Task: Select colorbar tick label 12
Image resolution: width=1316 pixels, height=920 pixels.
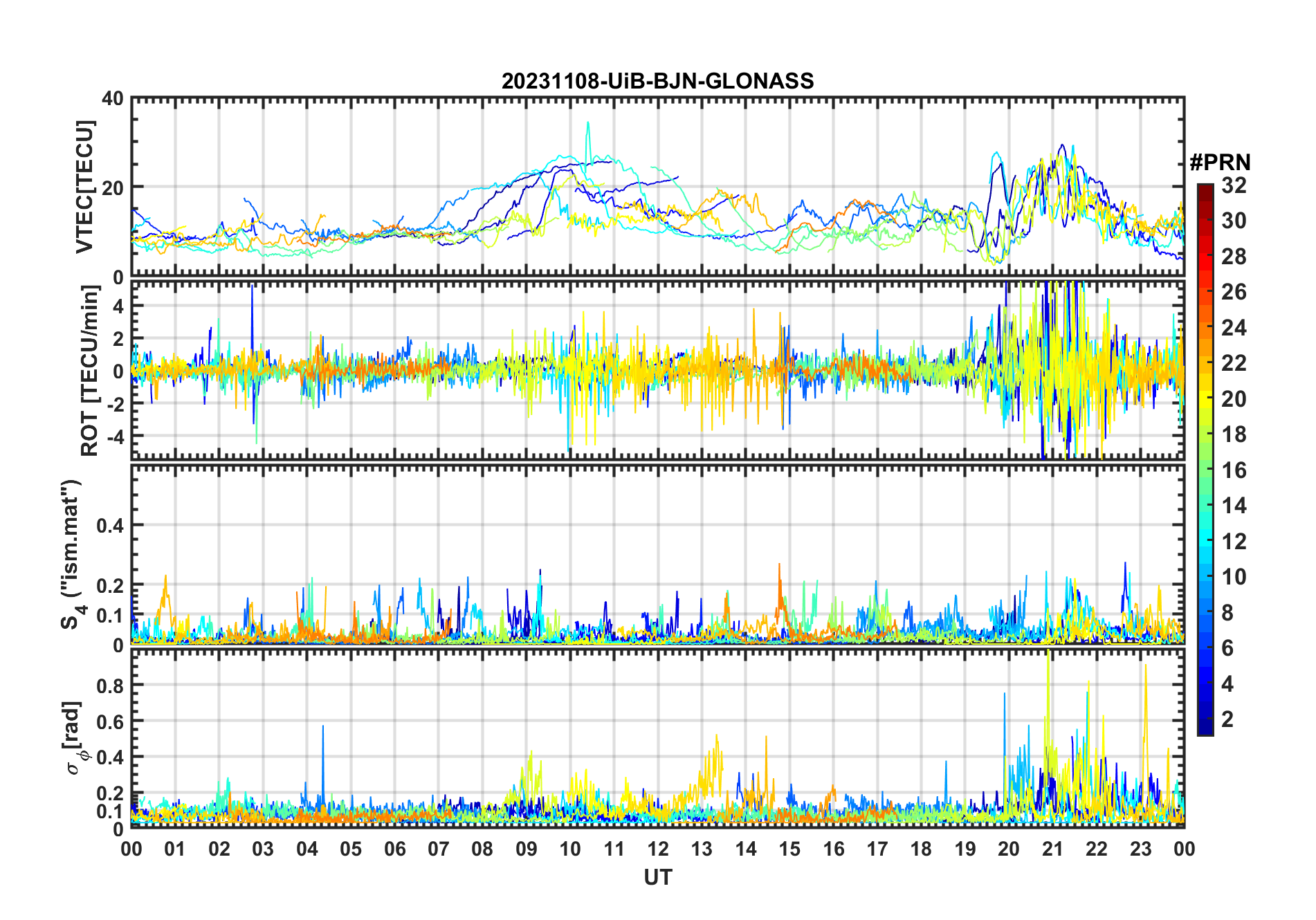Action: click(x=1234, y=542)
